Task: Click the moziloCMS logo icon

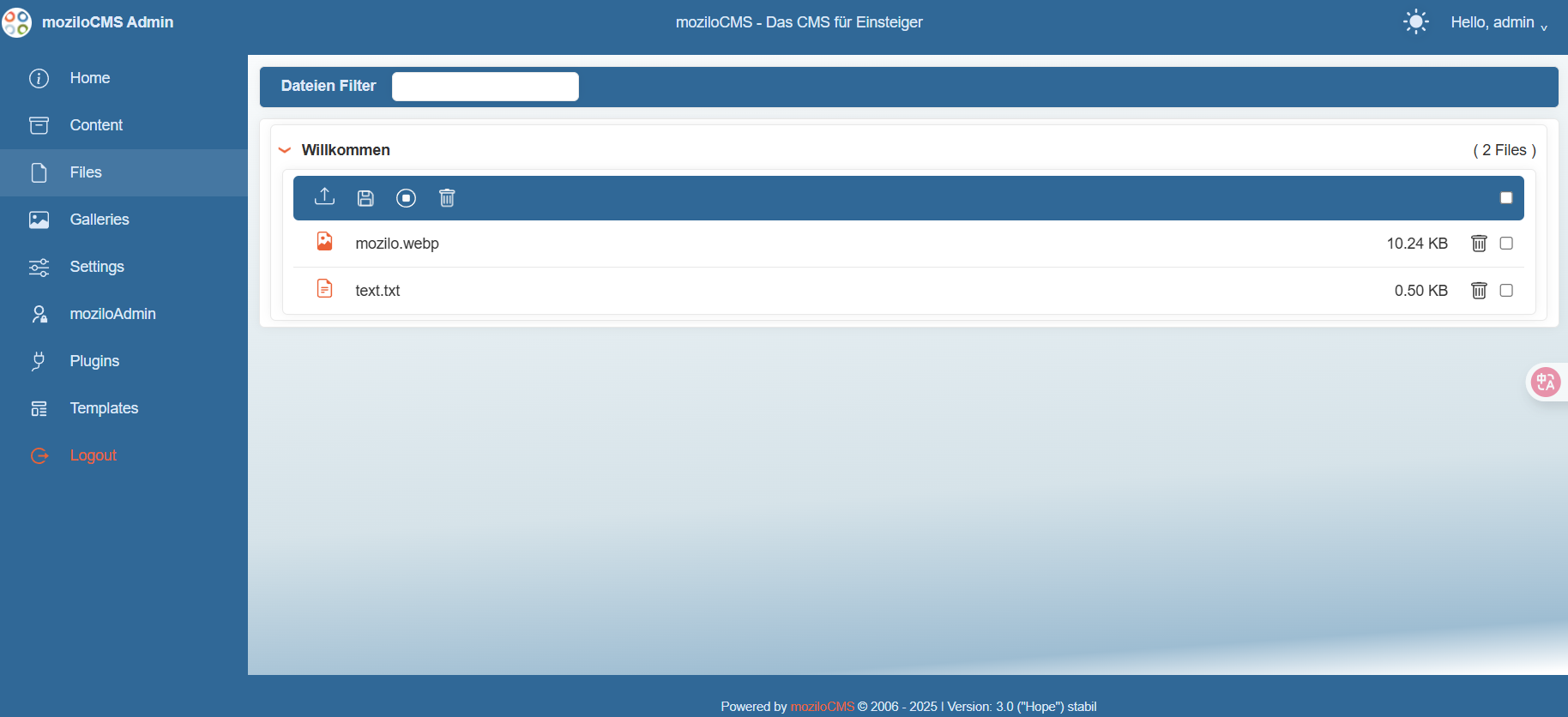Action: (x=17, y=22)
